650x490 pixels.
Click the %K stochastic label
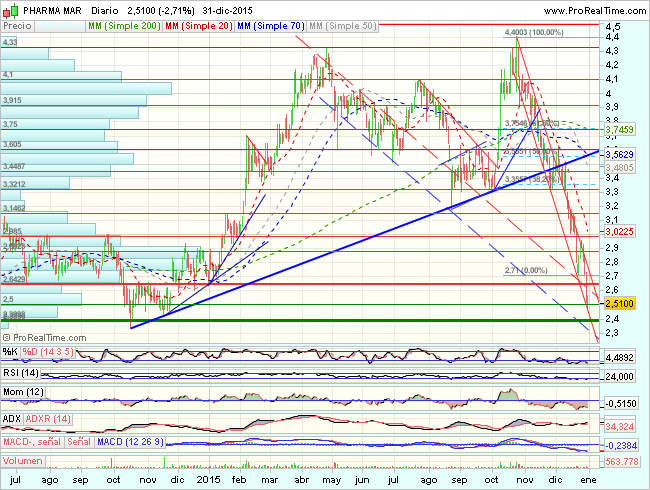pyautogui.click(x=10, y=352)
